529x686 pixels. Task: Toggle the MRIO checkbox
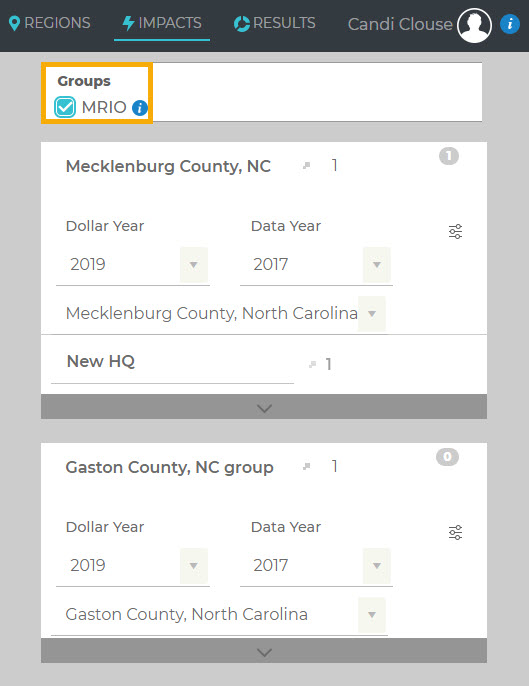[65, 107]
